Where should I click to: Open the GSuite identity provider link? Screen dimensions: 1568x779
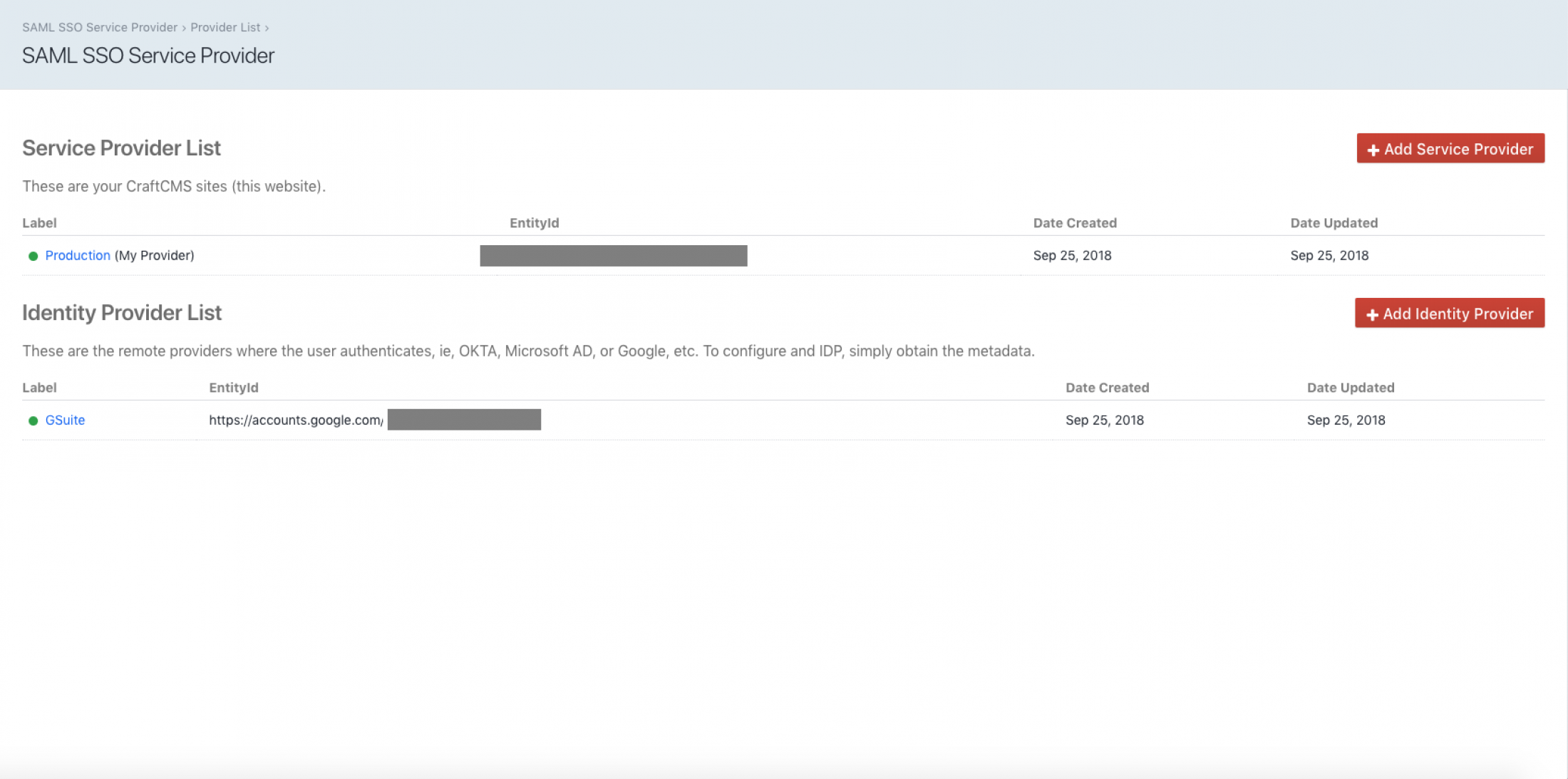(x=65, y=420)
